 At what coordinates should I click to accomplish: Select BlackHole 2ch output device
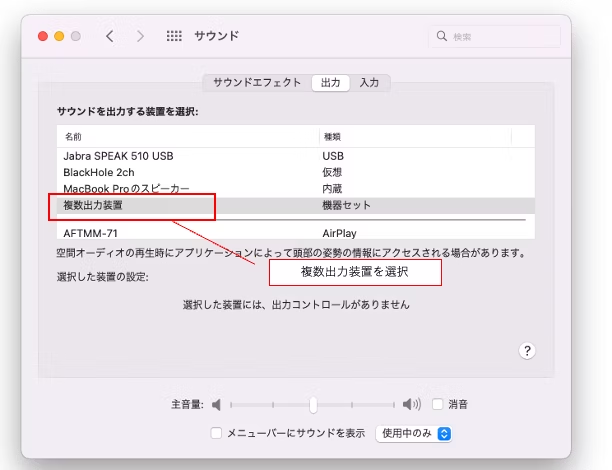tap(295, 173)
